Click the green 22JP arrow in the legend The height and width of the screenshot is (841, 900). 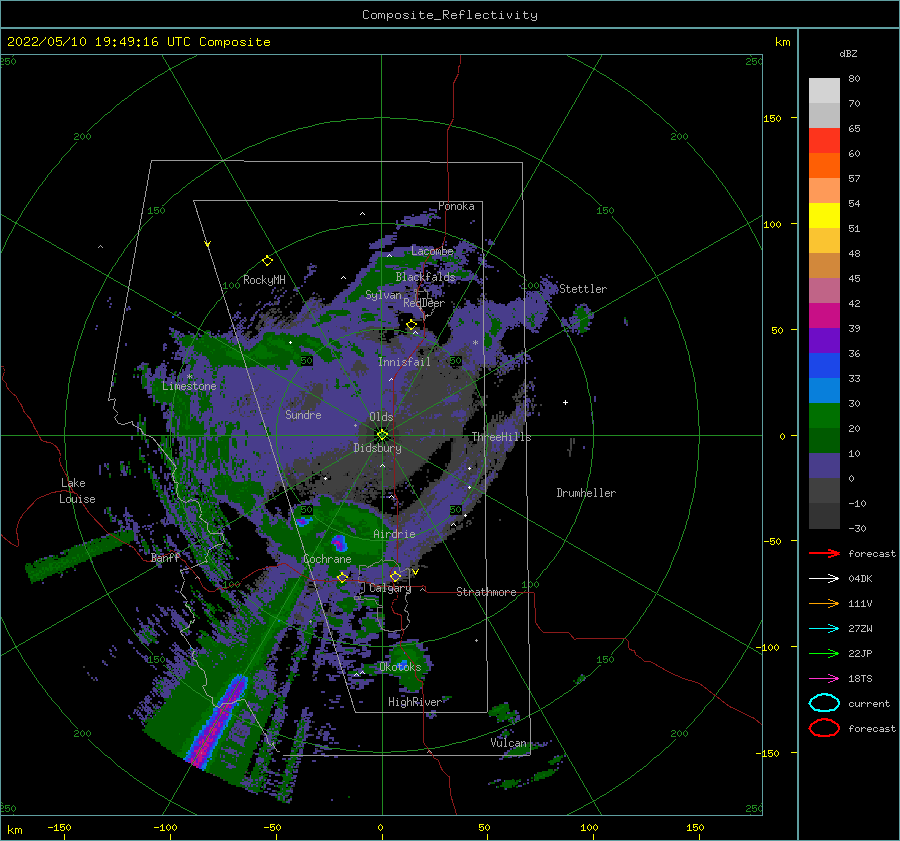click(824, 653)
